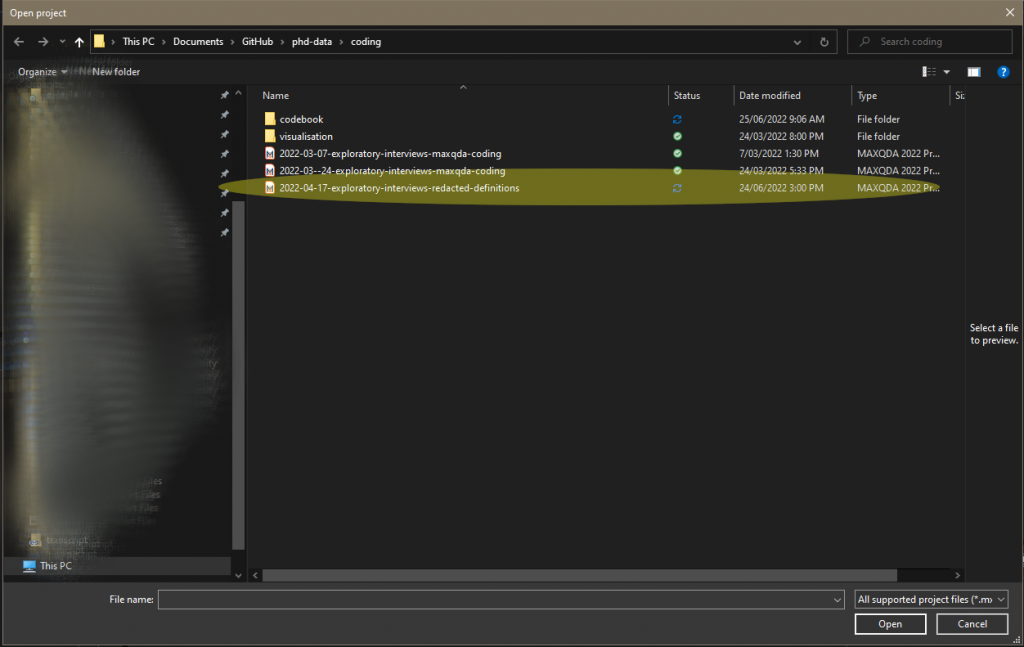Viewport: 1024px width, 647px height.
Task: Click phd-data in the breadcrumb path
Action: pyautogui.click(x=312, y=42)
